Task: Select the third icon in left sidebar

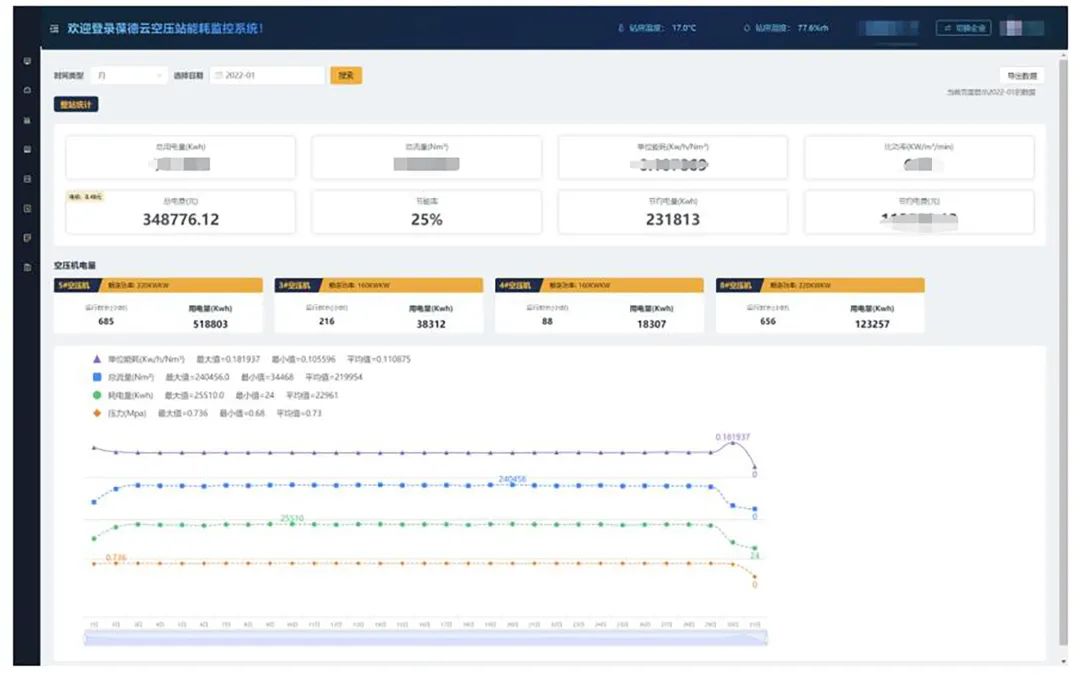Action: click(27, 120)
